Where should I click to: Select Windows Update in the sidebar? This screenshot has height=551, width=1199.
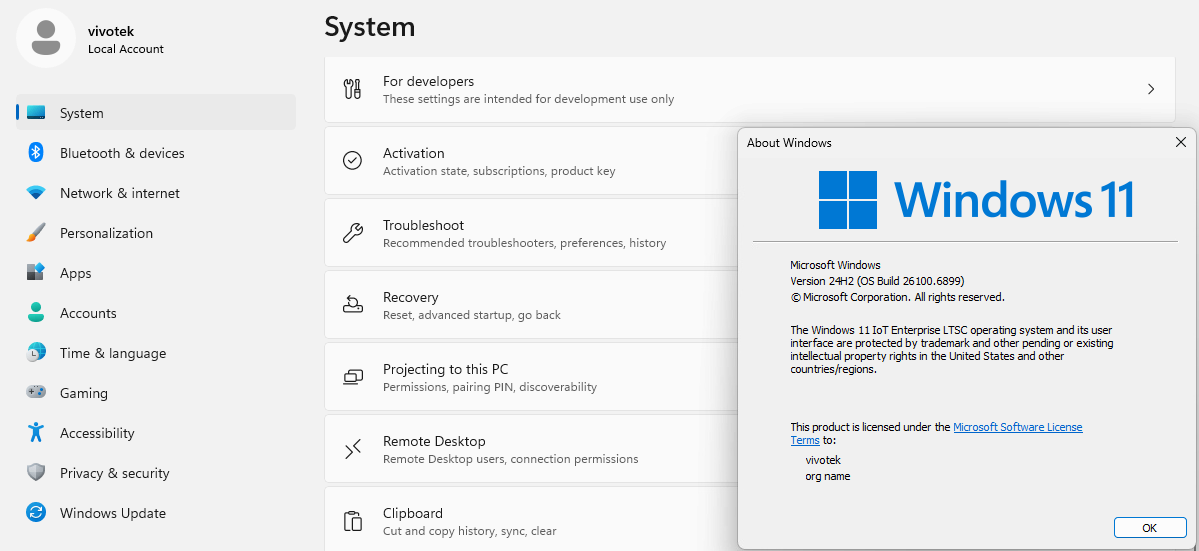[x=156, y=513]
